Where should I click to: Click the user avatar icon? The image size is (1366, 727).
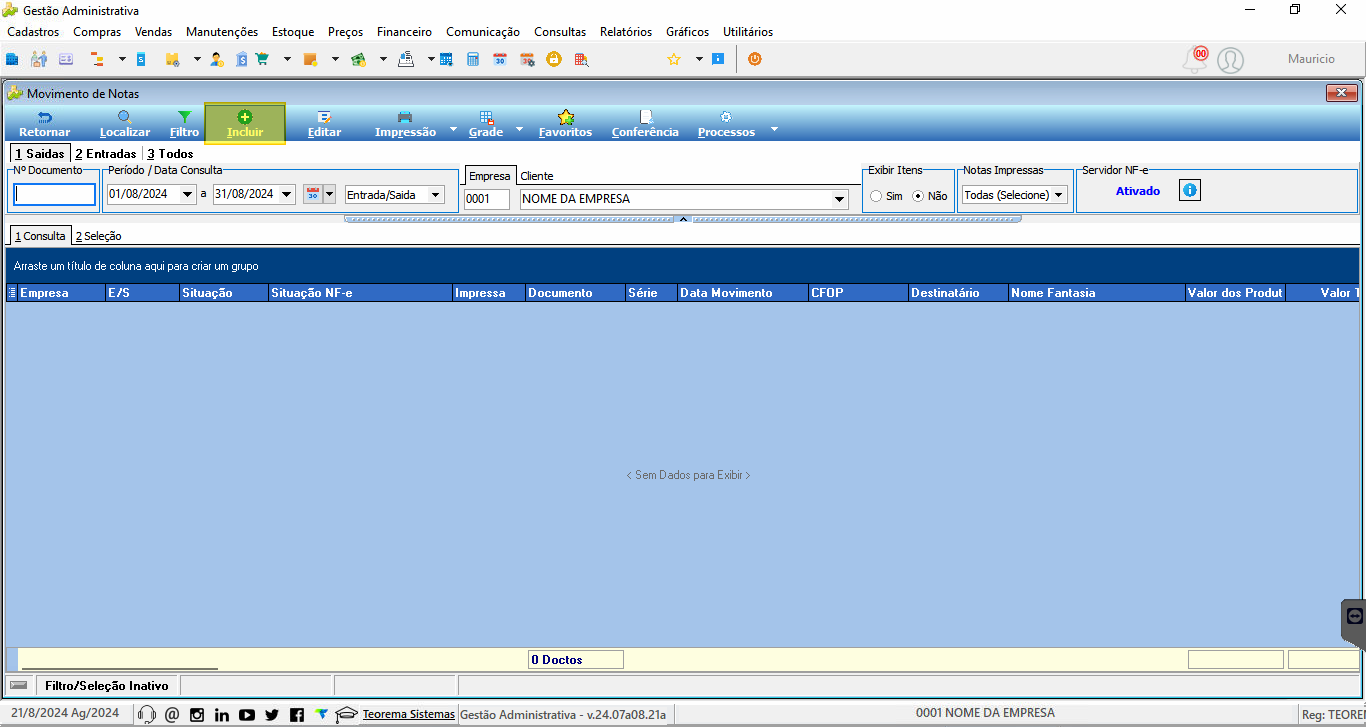1230,60
